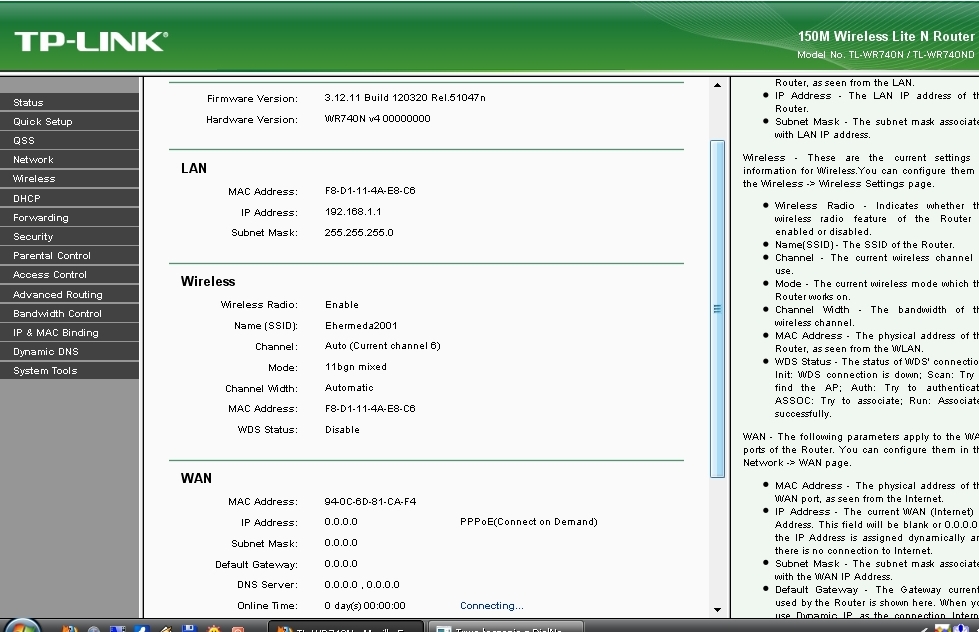Image resolution: width=979 pixels, height=632 pixels.
Task: Select the QSS menu entry
Action: pos(69,141)
